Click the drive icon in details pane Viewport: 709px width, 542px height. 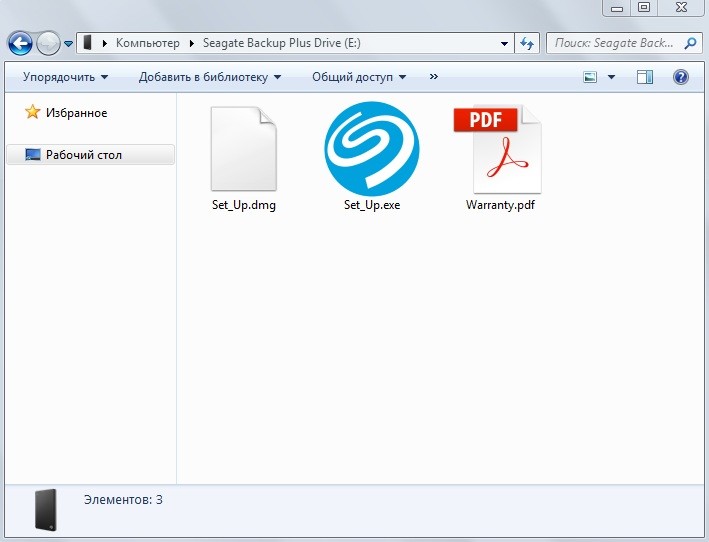click(46, 509)
